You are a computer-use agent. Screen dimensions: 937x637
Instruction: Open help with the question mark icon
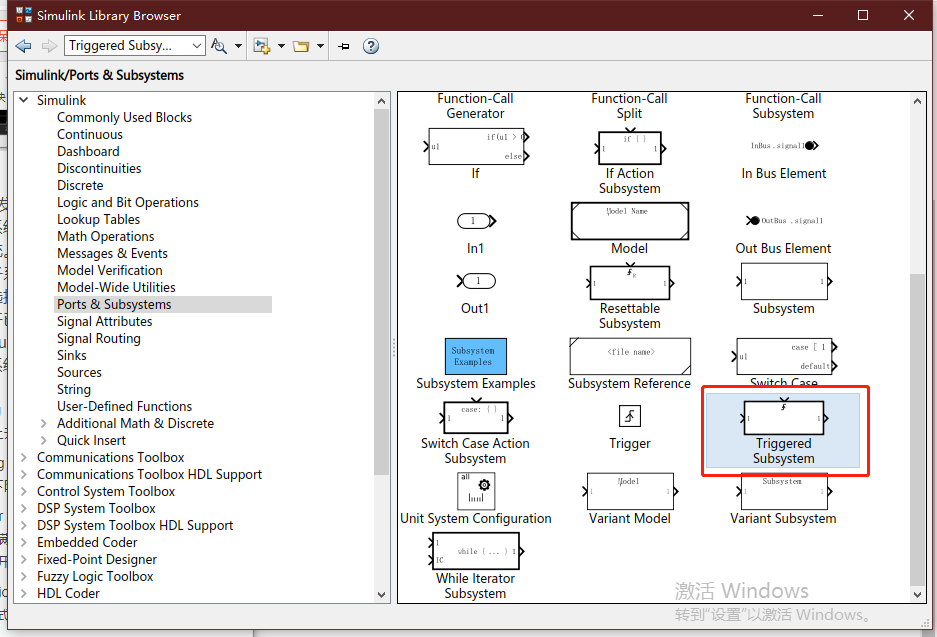pyautogui.click(x=371, y=46)
